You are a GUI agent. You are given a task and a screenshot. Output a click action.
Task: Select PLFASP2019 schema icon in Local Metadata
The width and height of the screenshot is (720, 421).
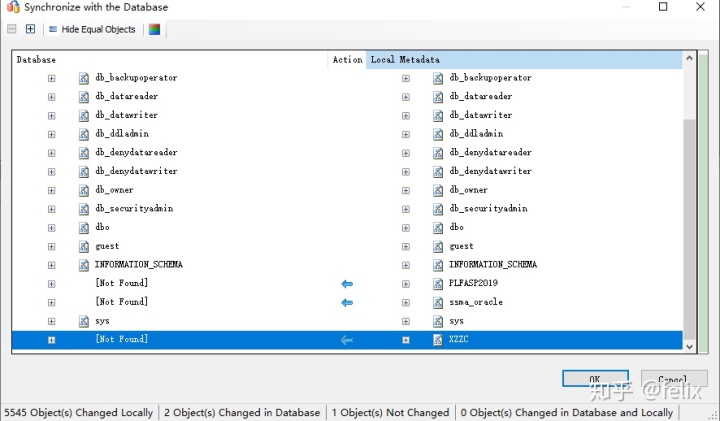coord(438,284)
